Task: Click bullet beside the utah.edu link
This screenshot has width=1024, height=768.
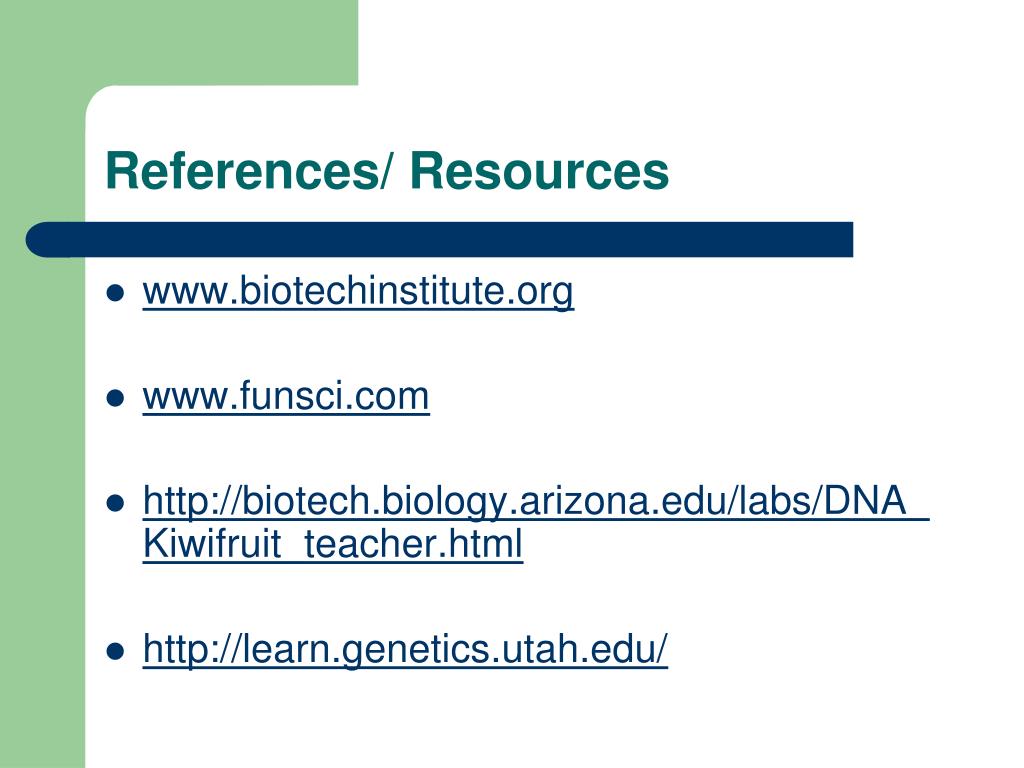Action: pos(115,650)
